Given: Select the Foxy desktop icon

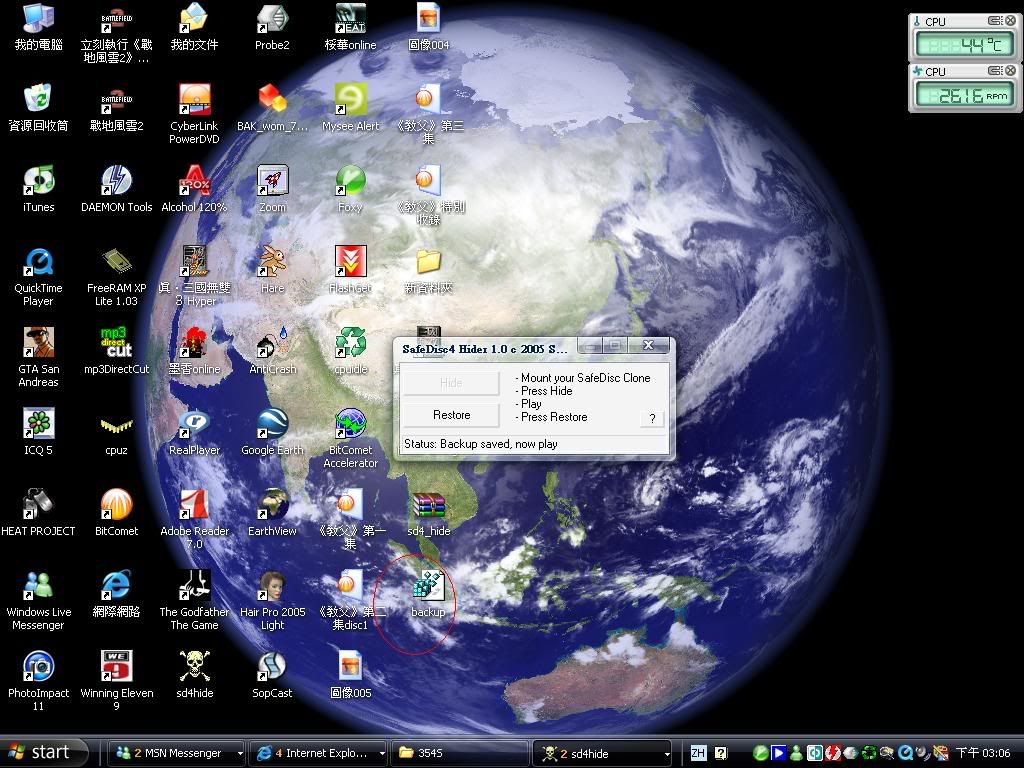Looking at the screenshot, I should point(351,181).
